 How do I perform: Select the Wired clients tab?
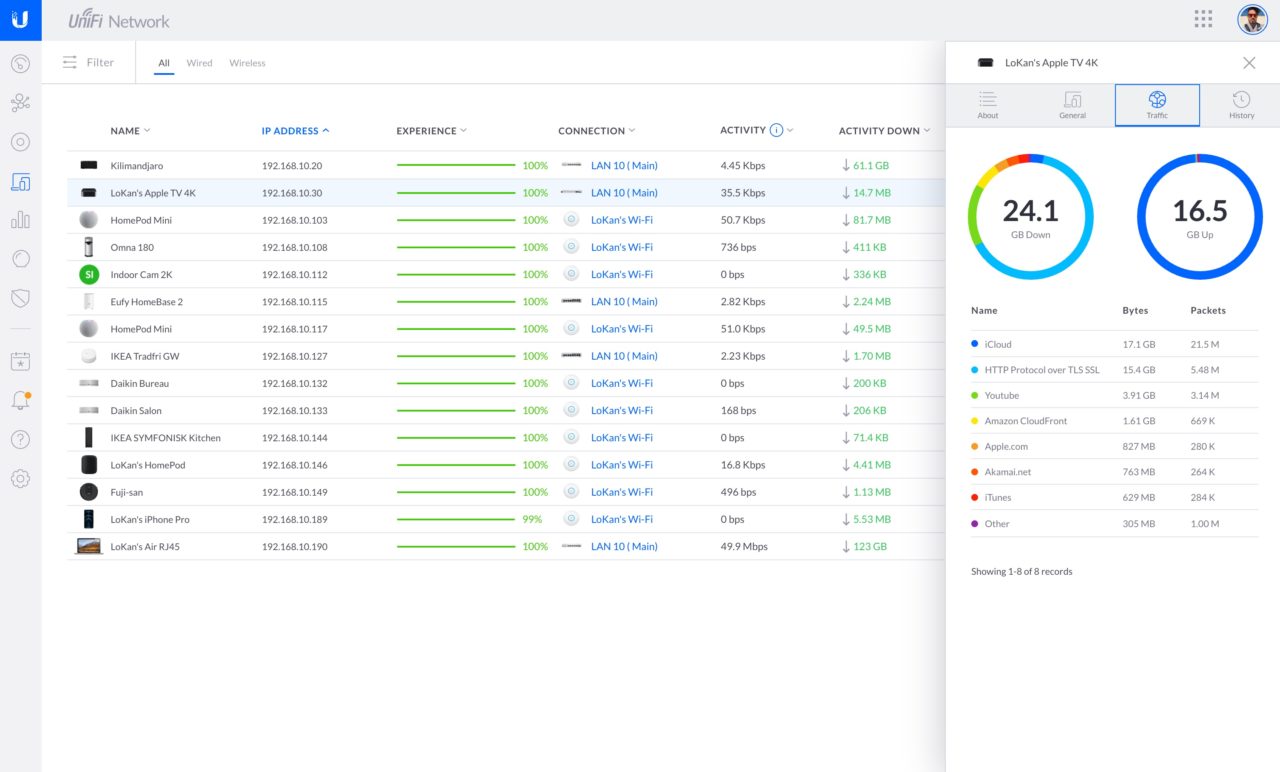tap(200, 63)
